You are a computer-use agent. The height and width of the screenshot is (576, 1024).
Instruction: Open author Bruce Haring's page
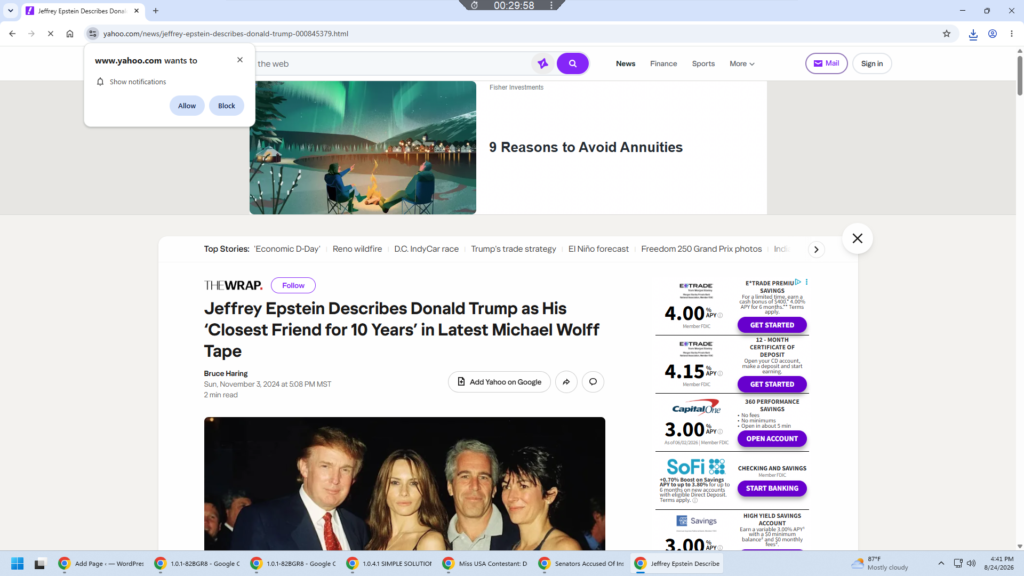pyautogui.click(x=225, y=374)
